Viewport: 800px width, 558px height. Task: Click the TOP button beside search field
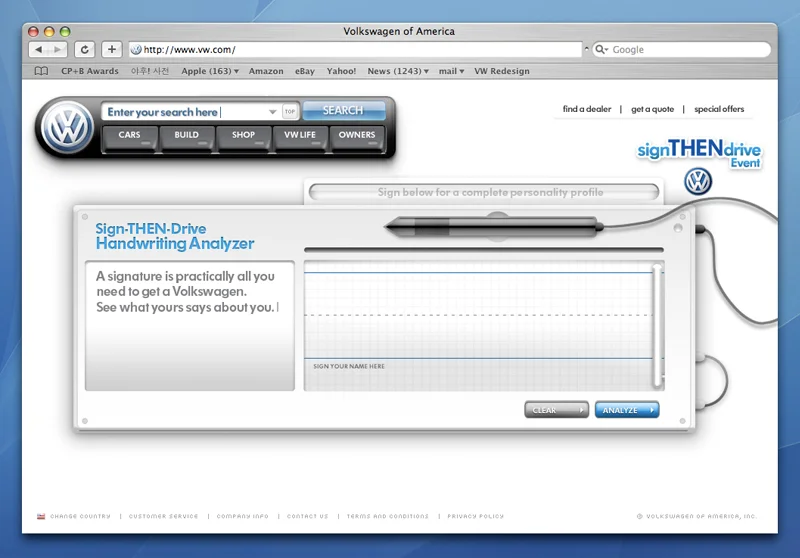(290, 111)
